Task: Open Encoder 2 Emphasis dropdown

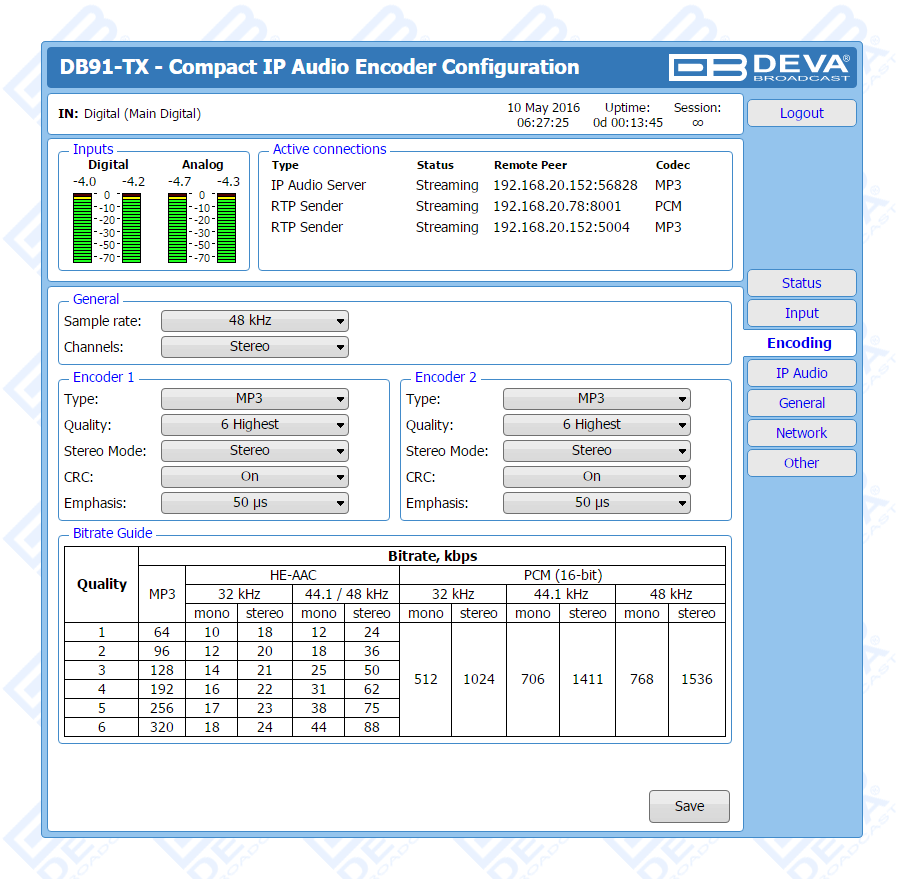Action: 596,503
